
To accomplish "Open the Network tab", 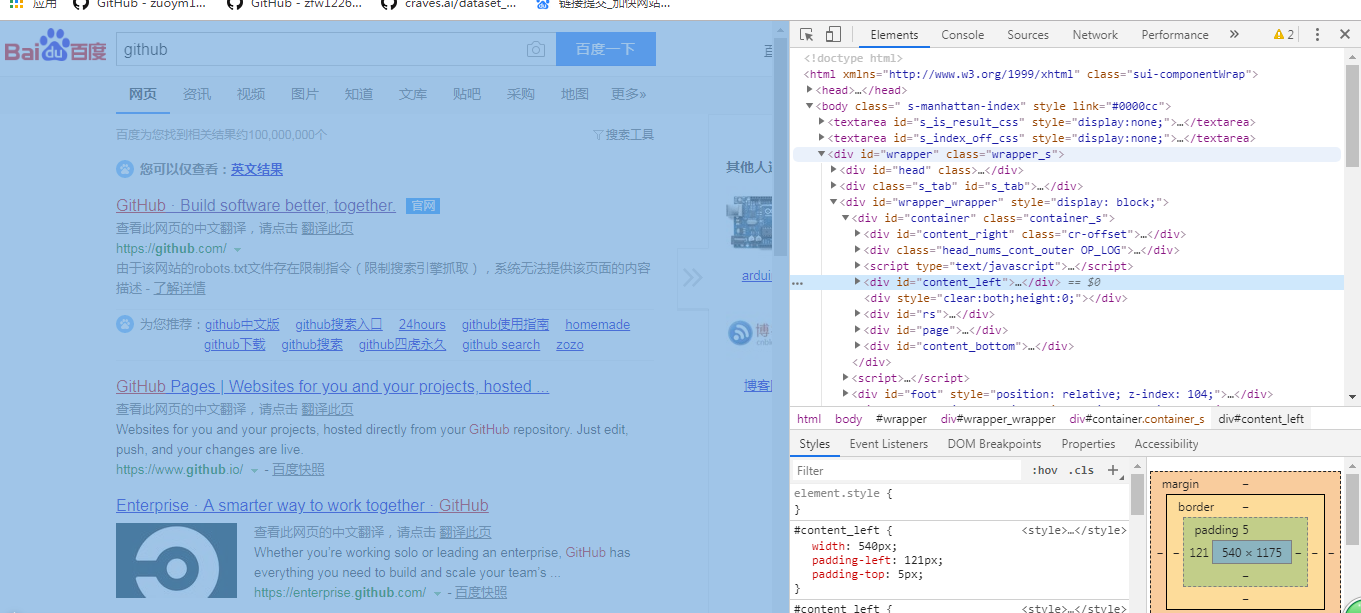I will point(1095,34).
